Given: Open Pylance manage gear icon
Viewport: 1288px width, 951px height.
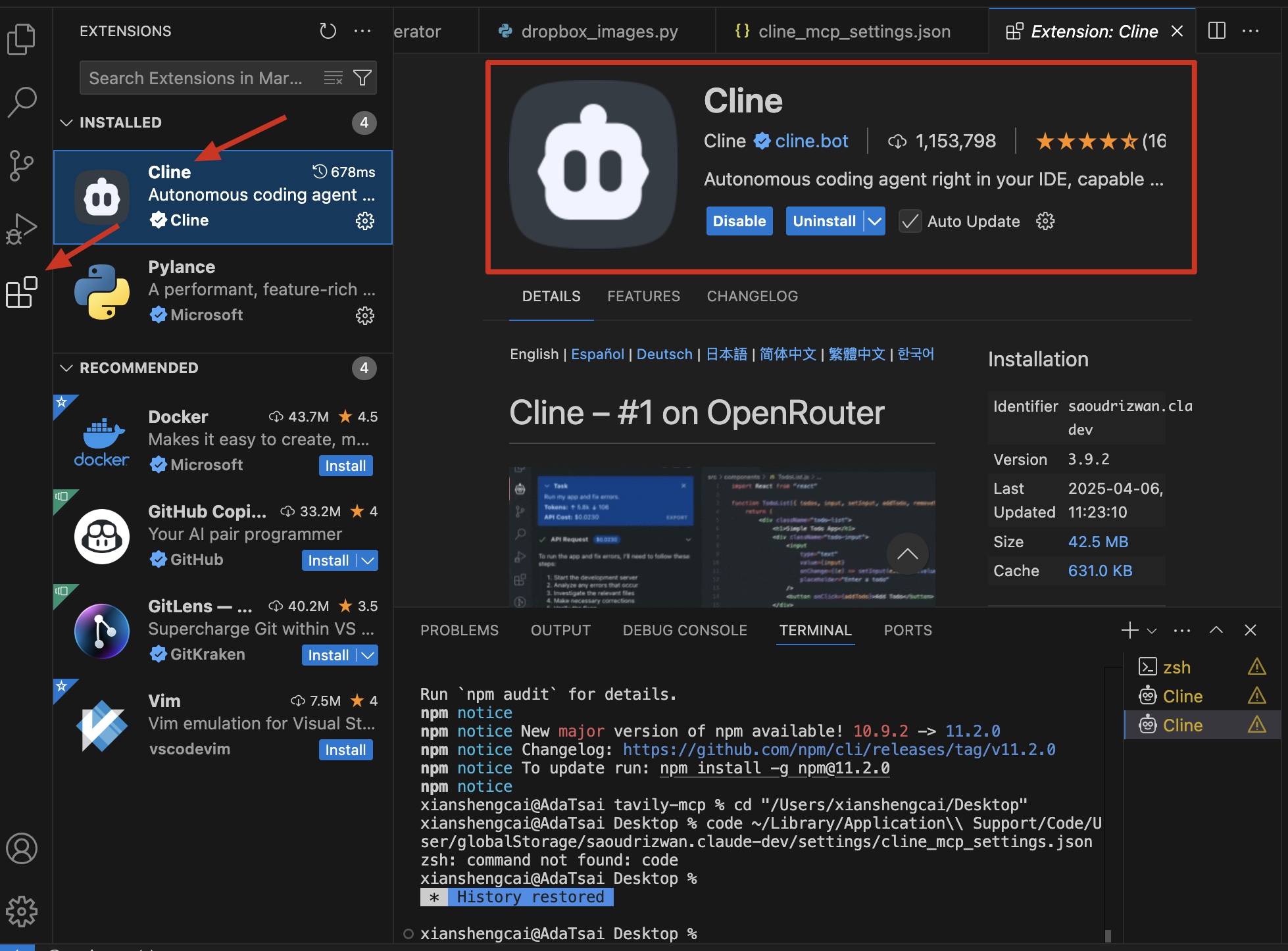Looking at the screenshot, I should (x=365, y=316).
